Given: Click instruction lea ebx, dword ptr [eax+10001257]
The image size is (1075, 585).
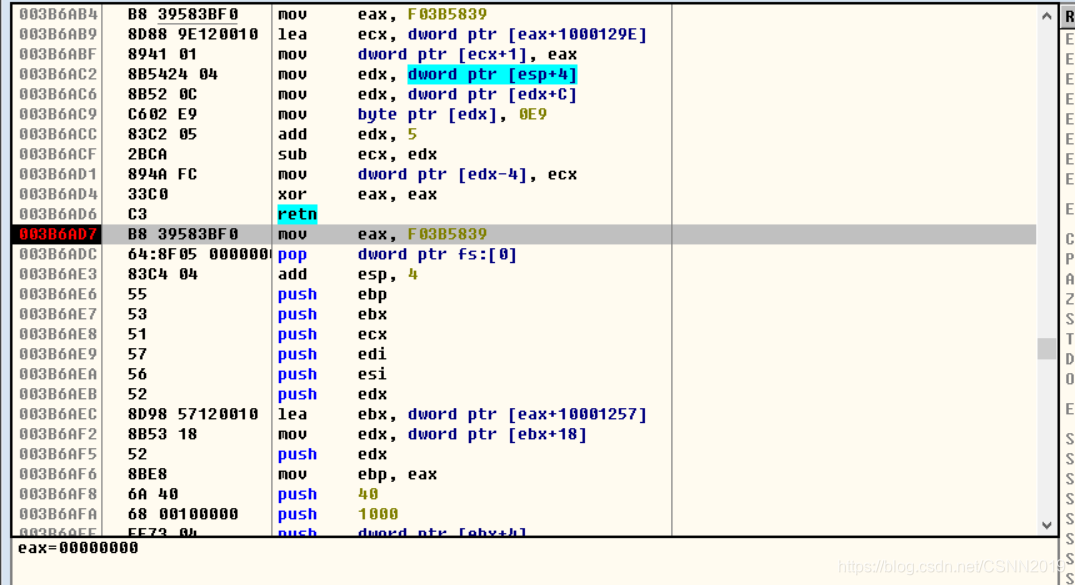Looking at the screenshot, I should [x=462, y=414].
